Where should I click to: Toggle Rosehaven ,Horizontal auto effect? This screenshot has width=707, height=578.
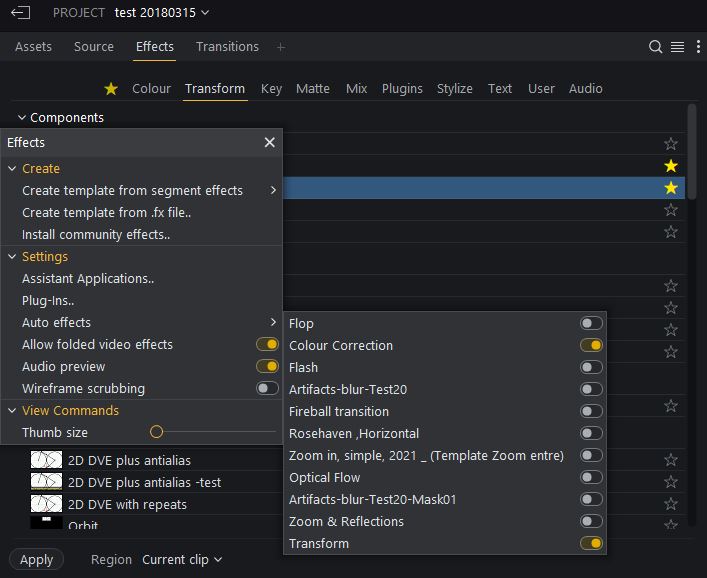pos(591,433)
